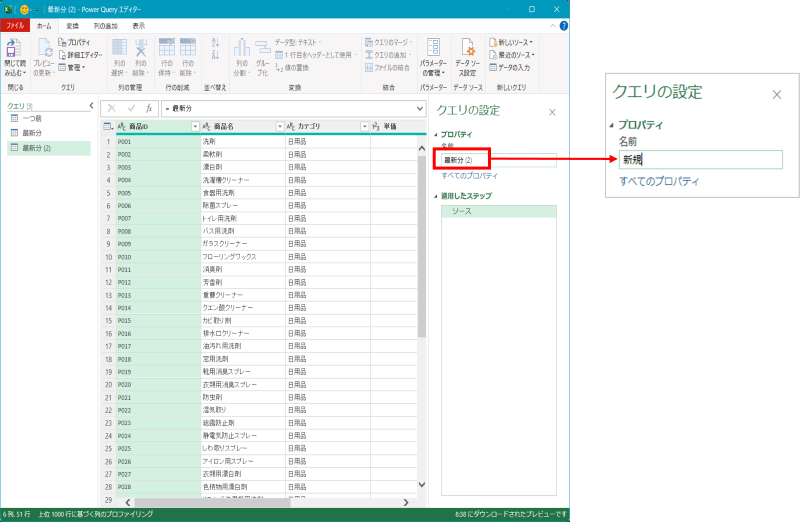The width and height of the screenshot is (800, 522).
Task: Click sort ascending icon in 並べ替え
Action: pos(215,43)
